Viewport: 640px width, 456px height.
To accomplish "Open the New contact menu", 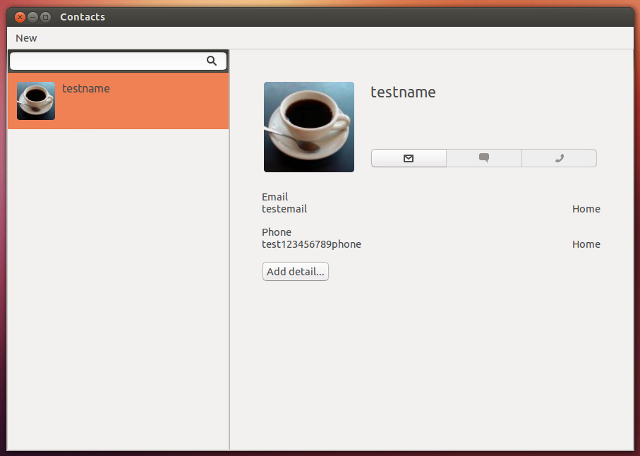I will pyautogui.click(x=26, y=38).
